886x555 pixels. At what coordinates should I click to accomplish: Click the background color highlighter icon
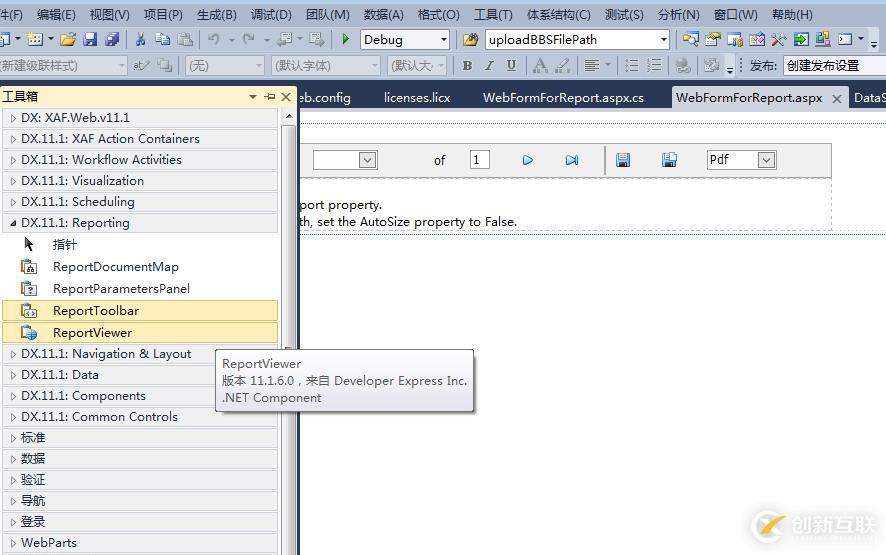562,66
